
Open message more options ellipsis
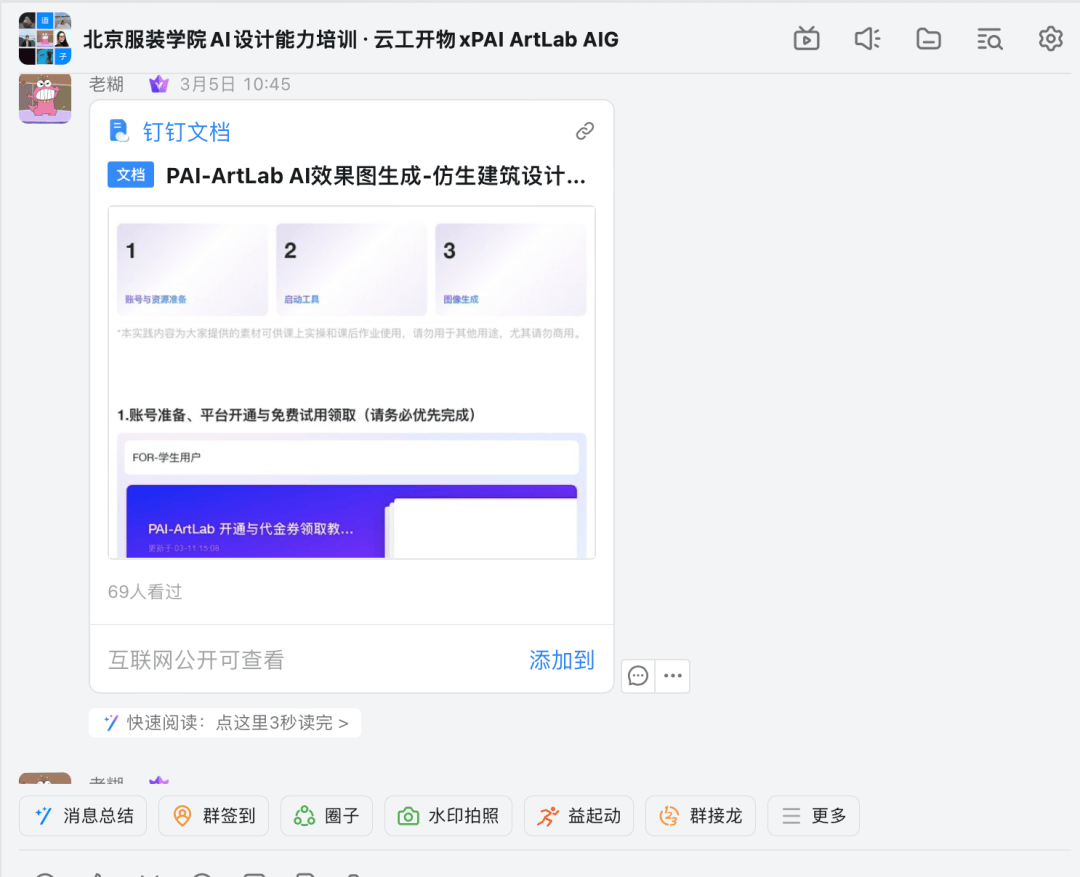pyautogui.click(x=672, y=676)
